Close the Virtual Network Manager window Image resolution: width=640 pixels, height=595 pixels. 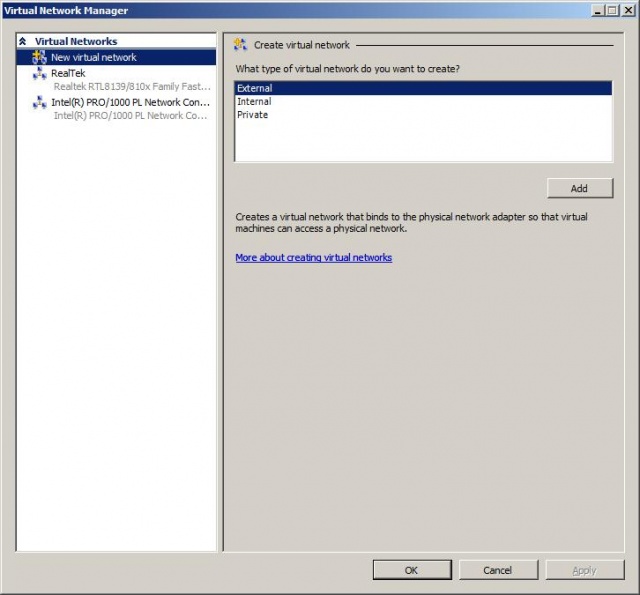point(627,10)
